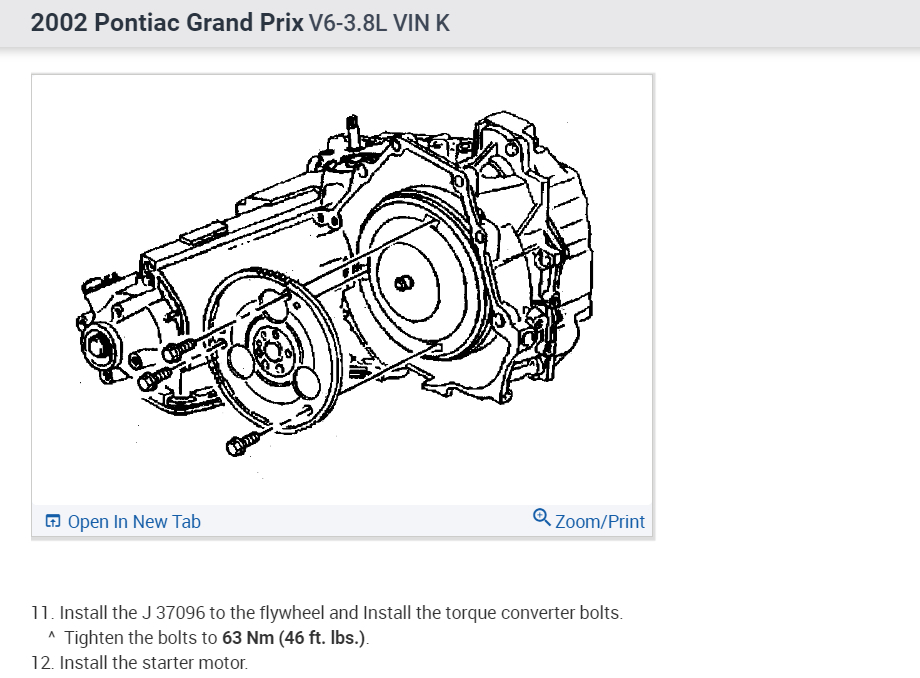Click the V6-3.8L VIN K engine text

pyautogui.click(x=379, y=23)
